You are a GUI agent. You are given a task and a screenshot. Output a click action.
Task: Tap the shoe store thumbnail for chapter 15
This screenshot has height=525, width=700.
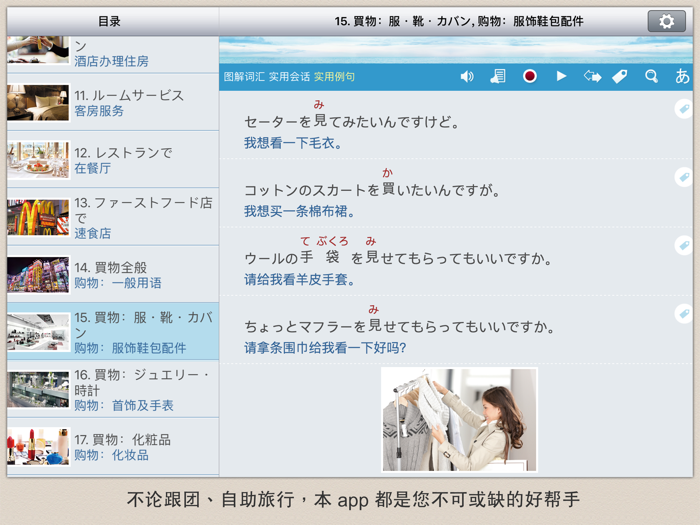tap(38, 332)
